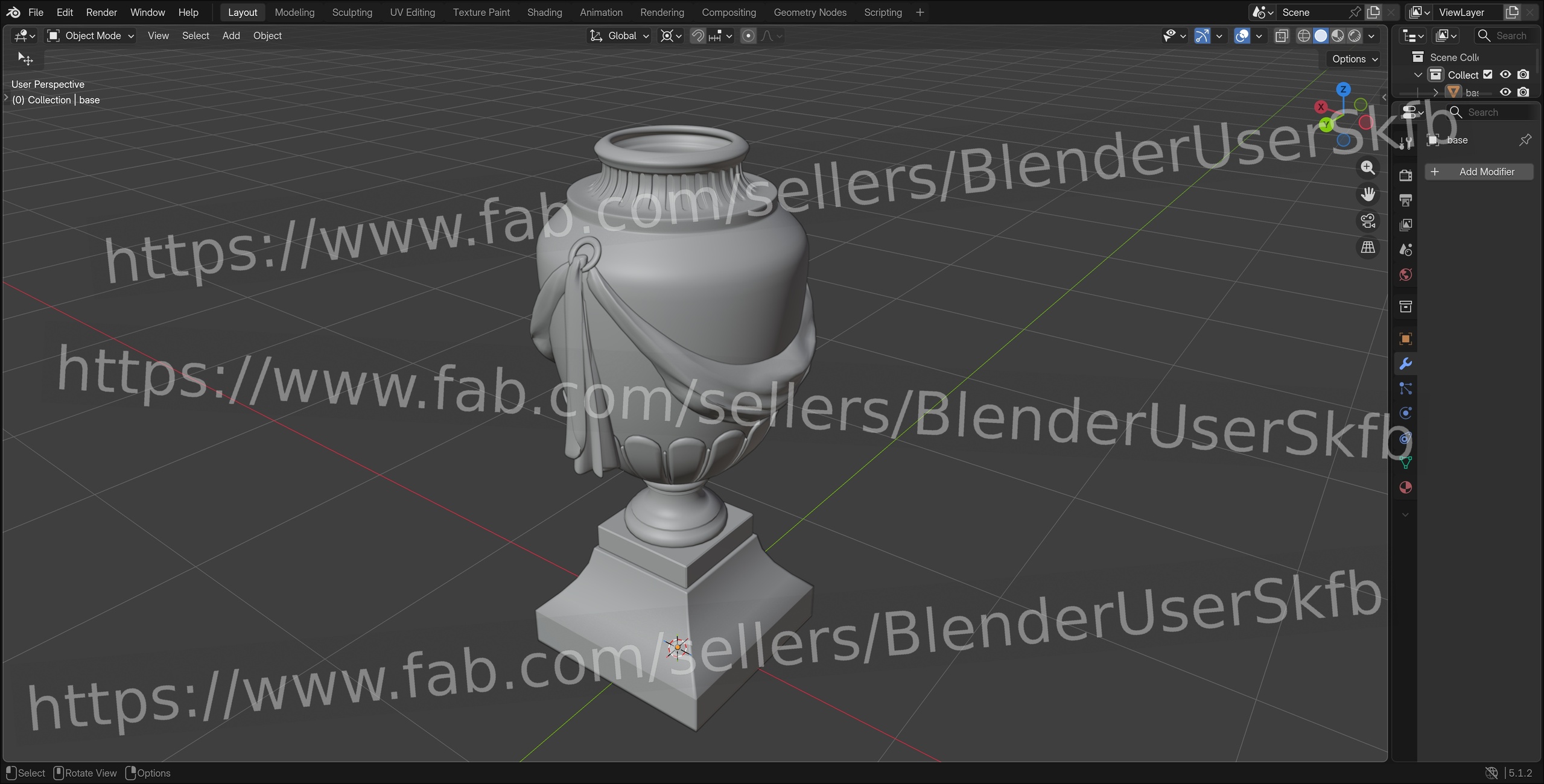Switch to wireframe viewport shading
This screenshot has height=784, width=1544.
[1303, 36]
